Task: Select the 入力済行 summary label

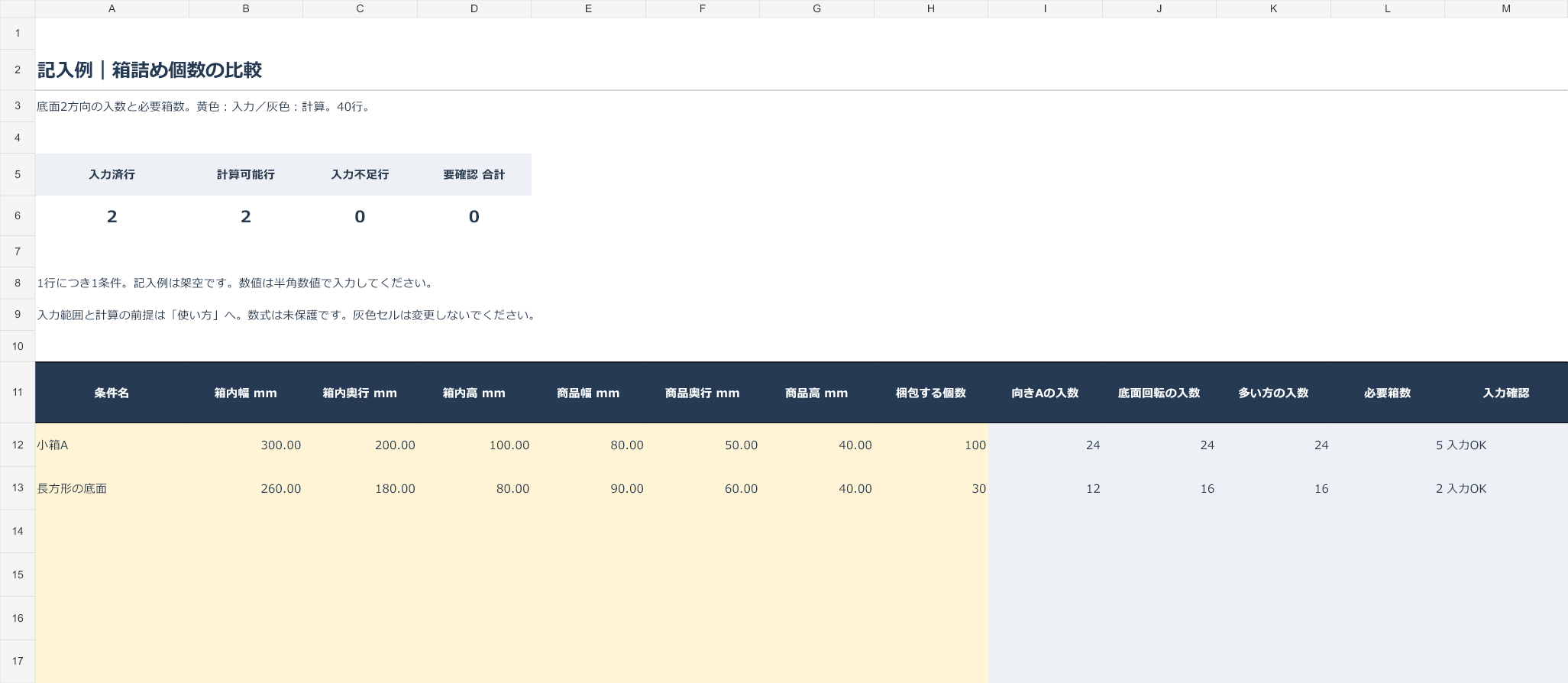Action: pyautogui.click(x=112, y=175)
